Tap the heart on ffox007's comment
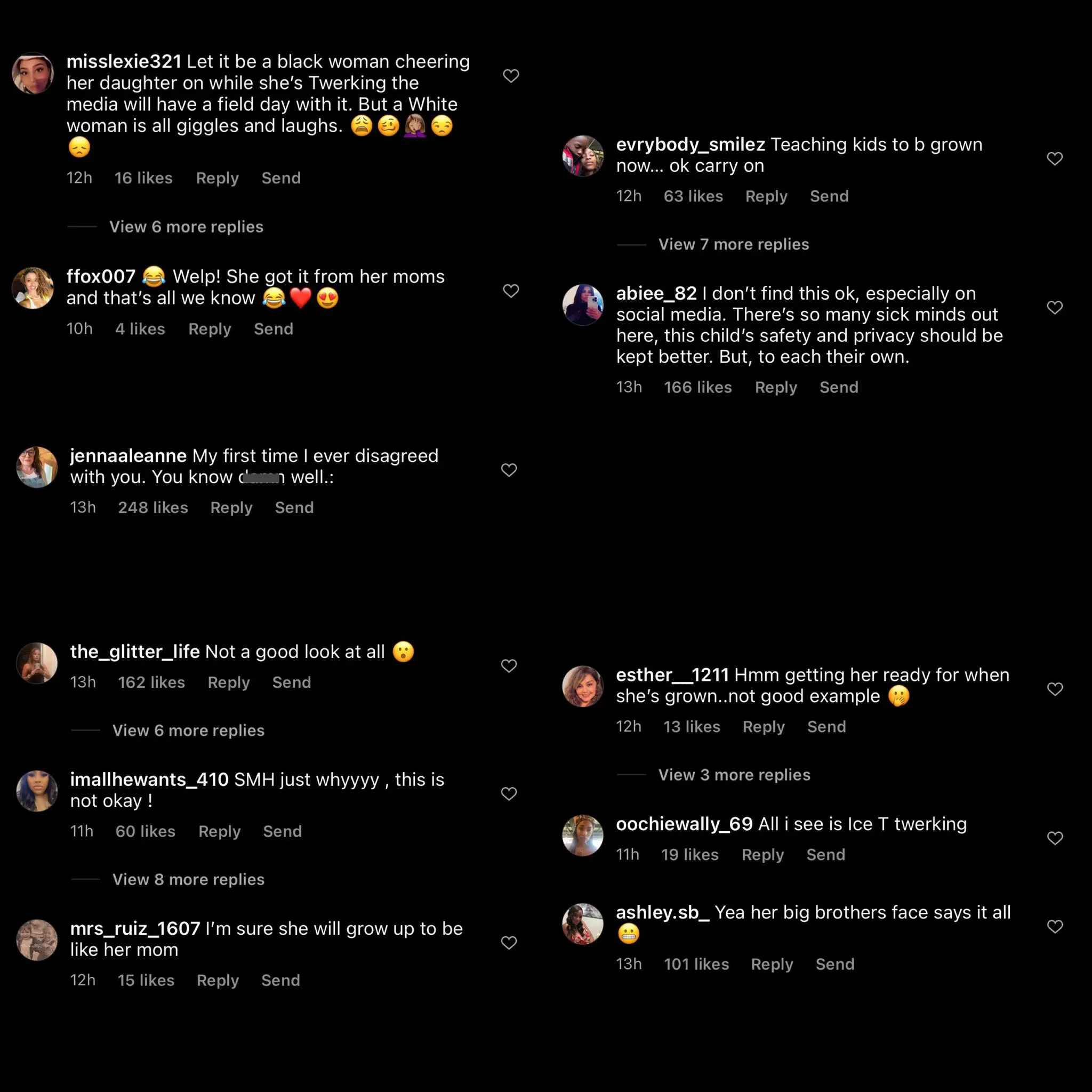 (511, 291)
